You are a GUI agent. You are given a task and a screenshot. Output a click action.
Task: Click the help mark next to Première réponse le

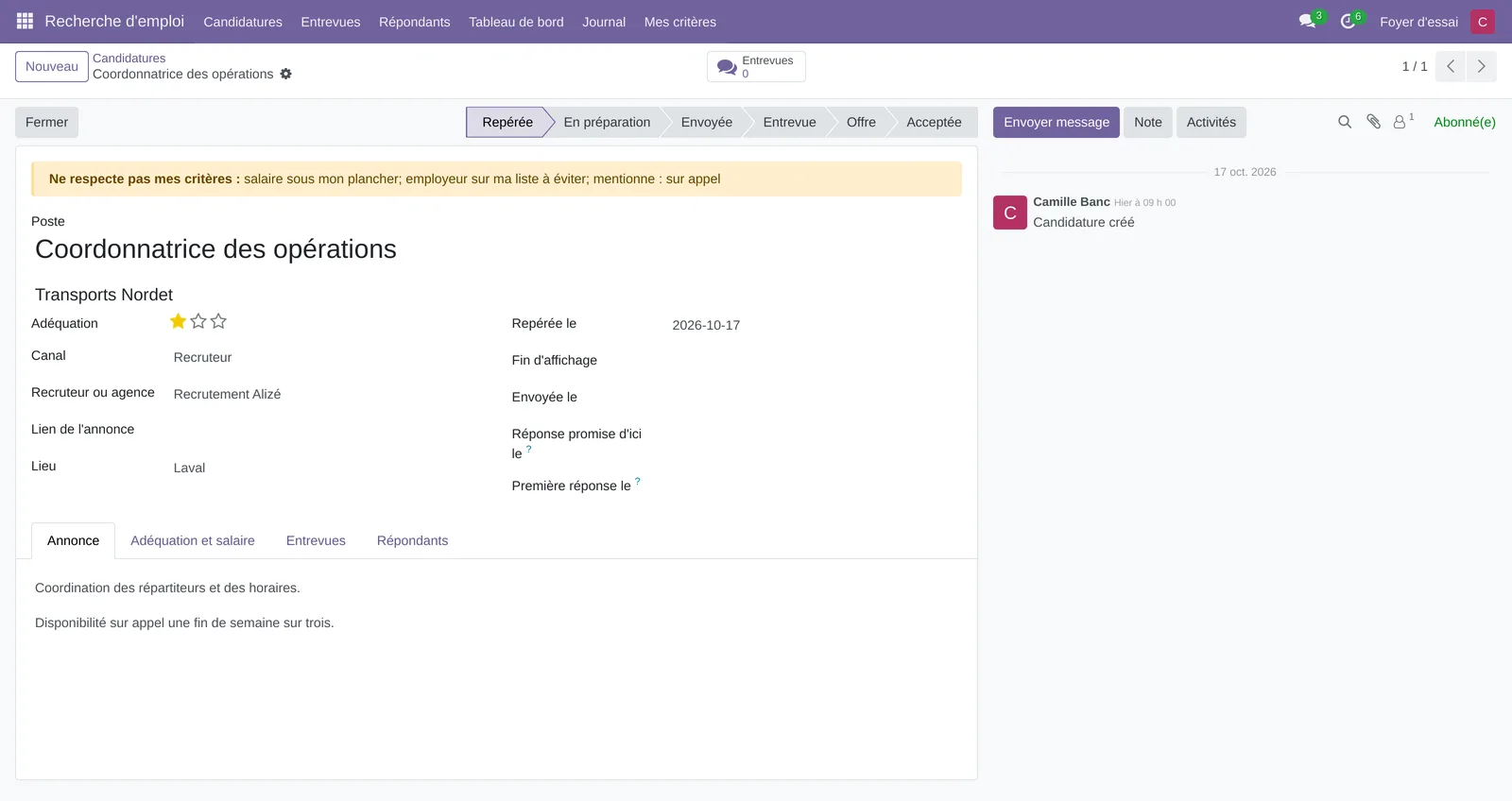click(638, 481)
